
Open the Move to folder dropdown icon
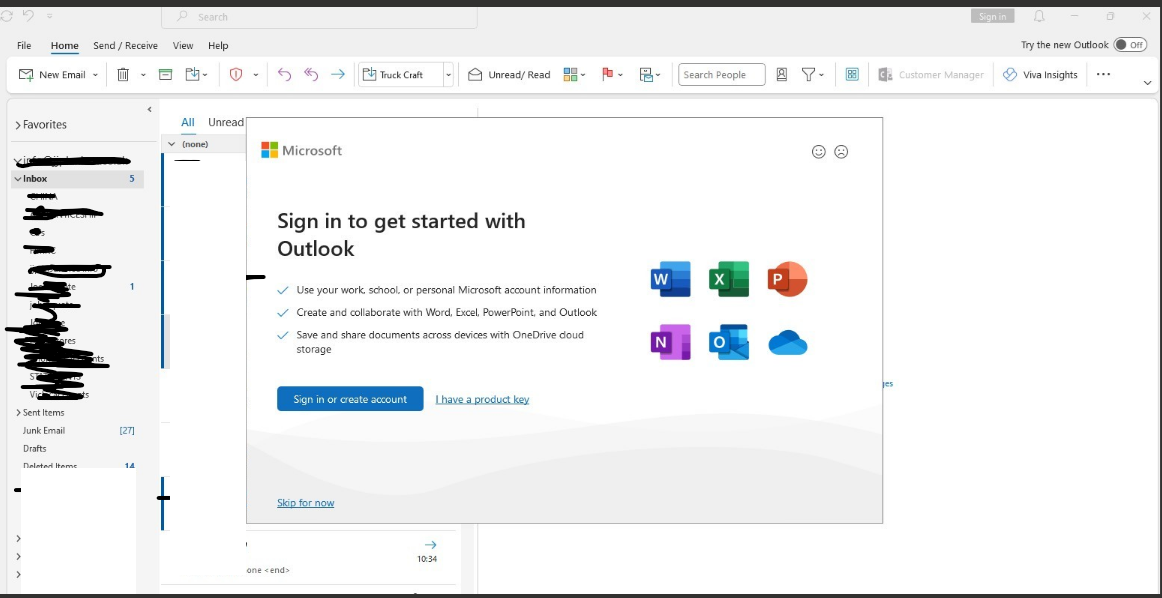point(196,75)
